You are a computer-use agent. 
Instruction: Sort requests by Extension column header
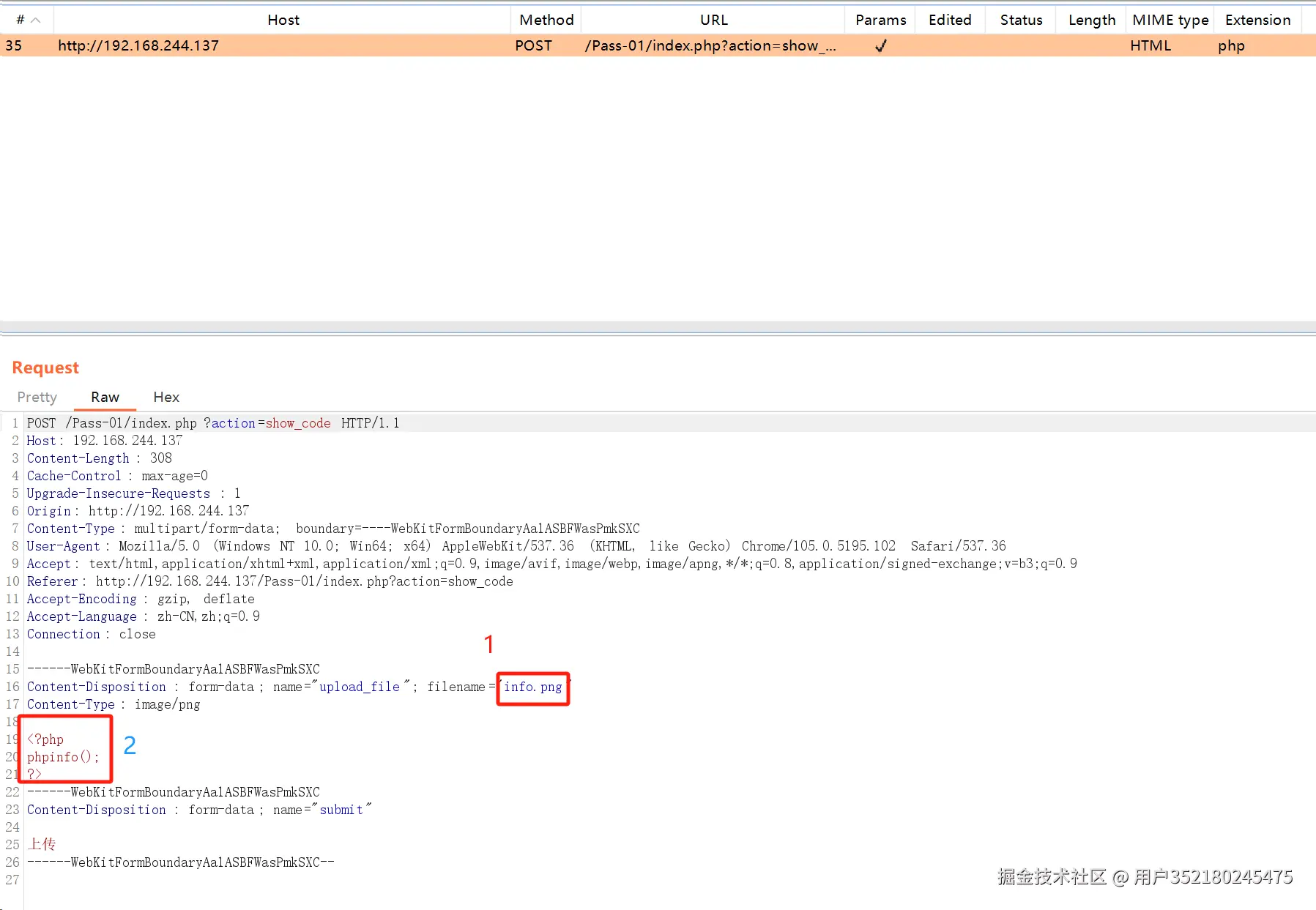[1257, 20]
